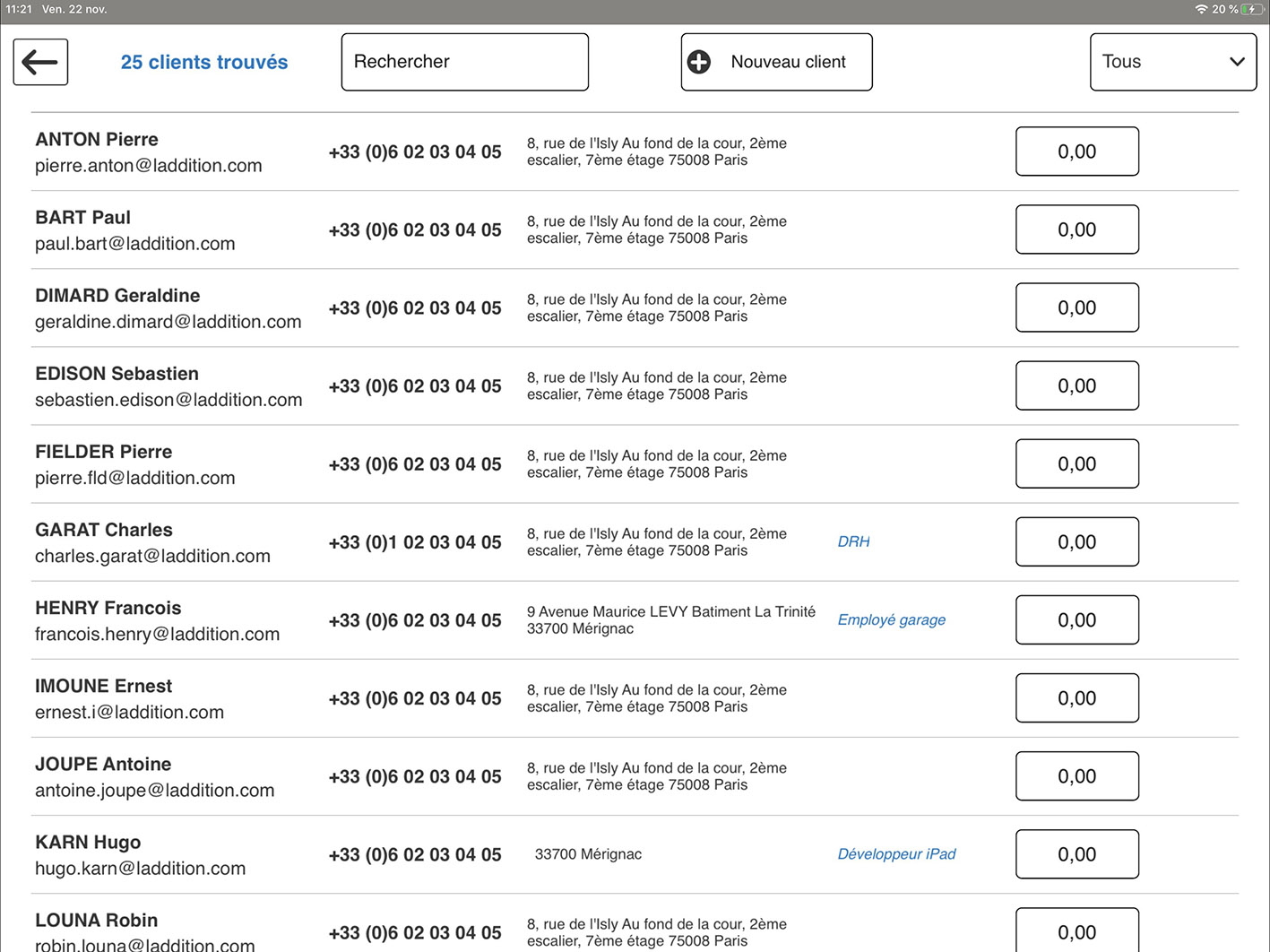Open JOUPE Antoine's balance field
This screenshot has height=952, width=1270.
coord(1076,776)
